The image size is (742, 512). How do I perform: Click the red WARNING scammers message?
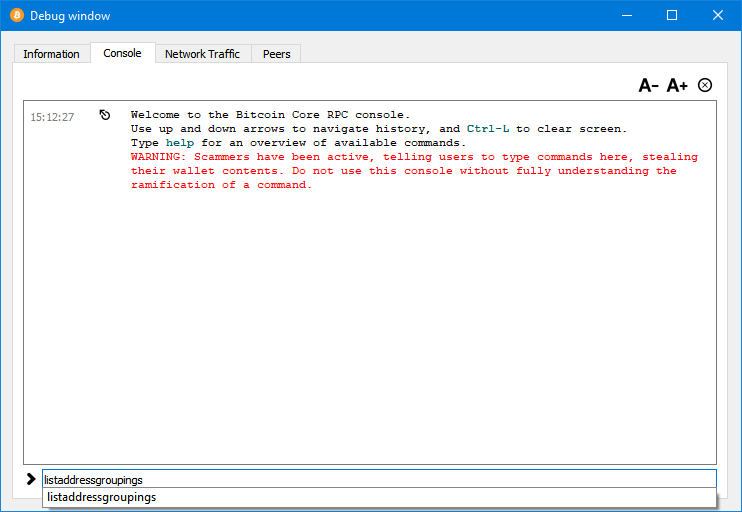click(414, 171)
